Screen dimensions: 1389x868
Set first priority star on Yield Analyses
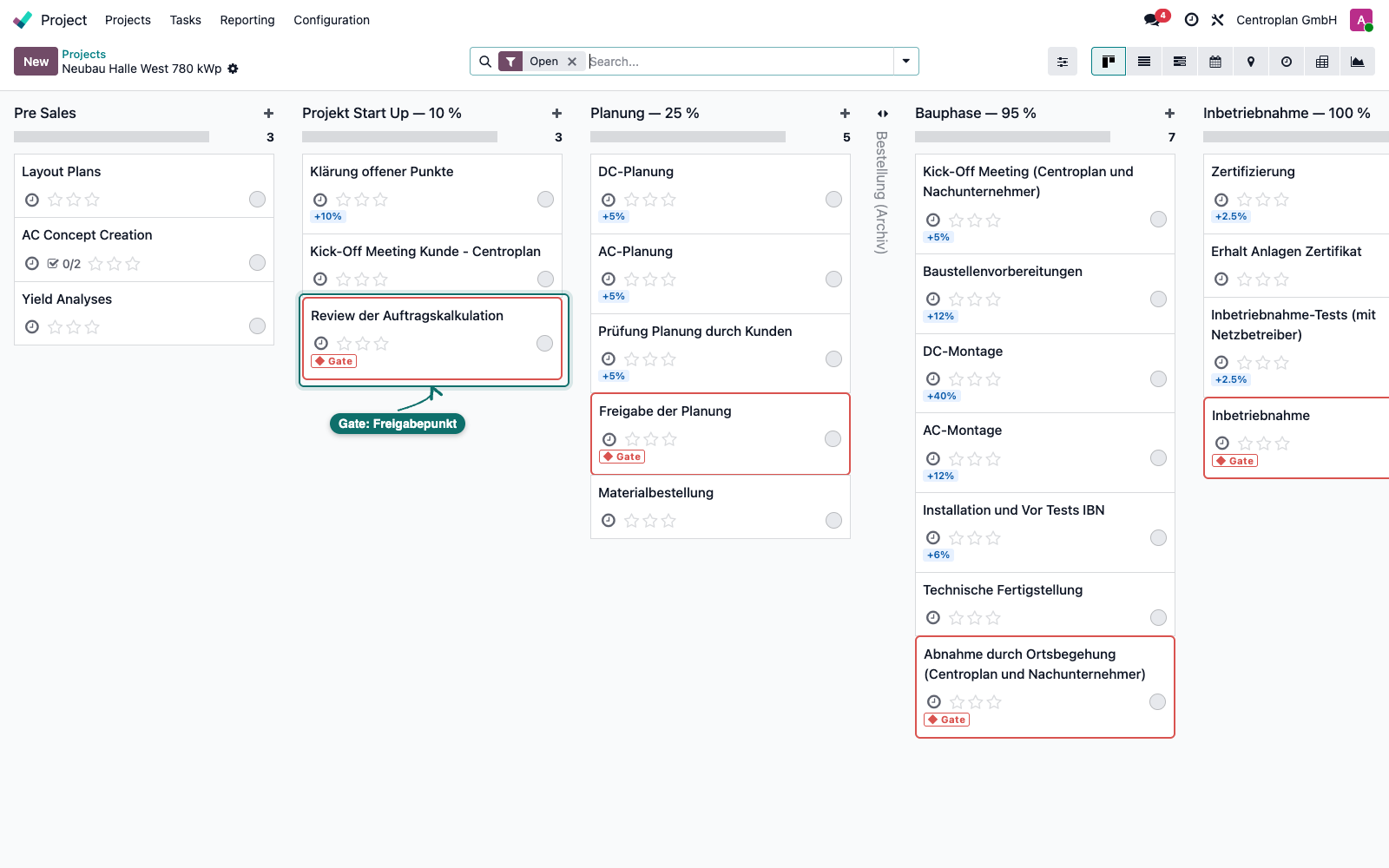(x=56, y=327)
